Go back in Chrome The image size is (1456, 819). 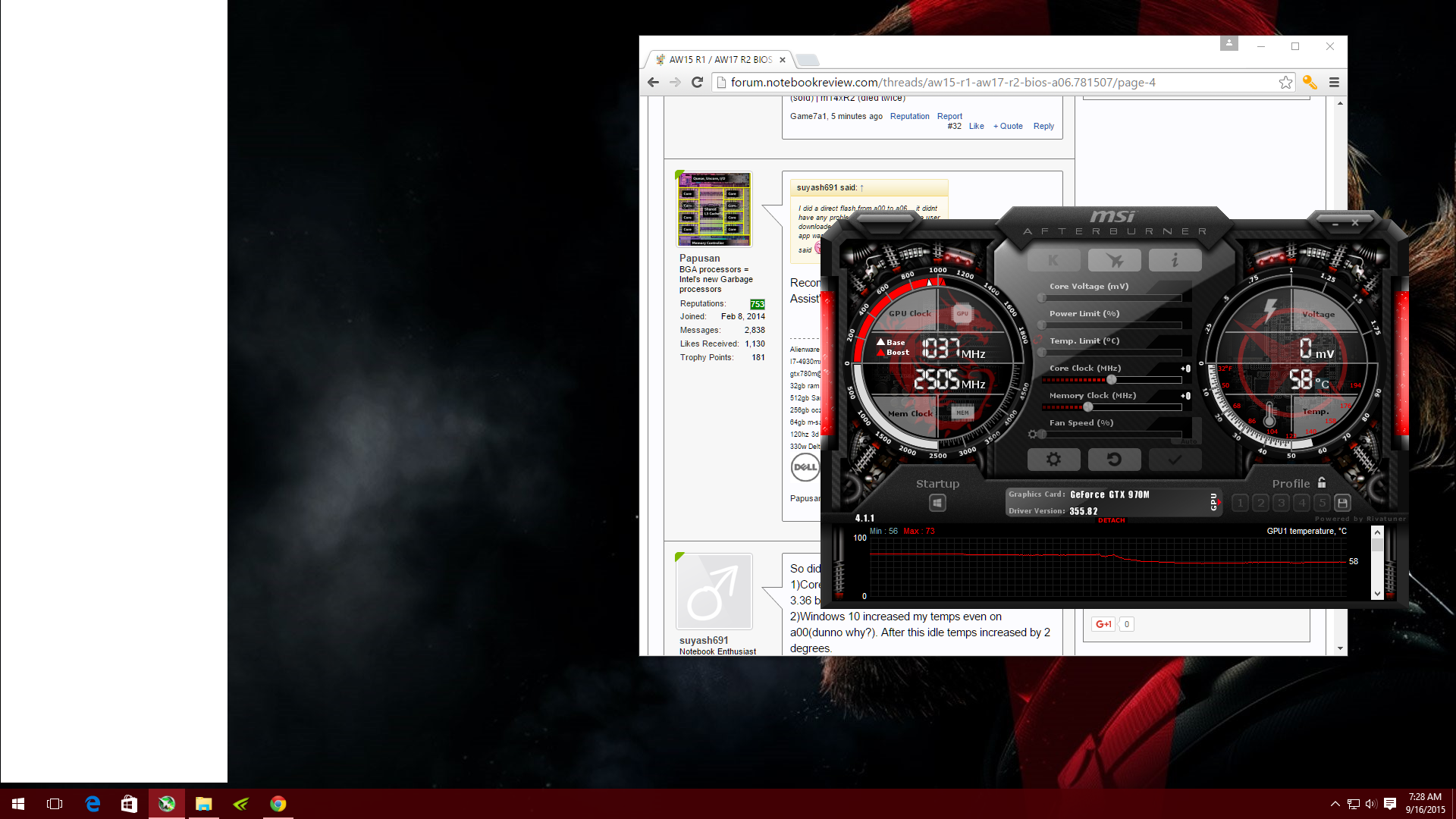pyautogui.click(x=653, y=83)
